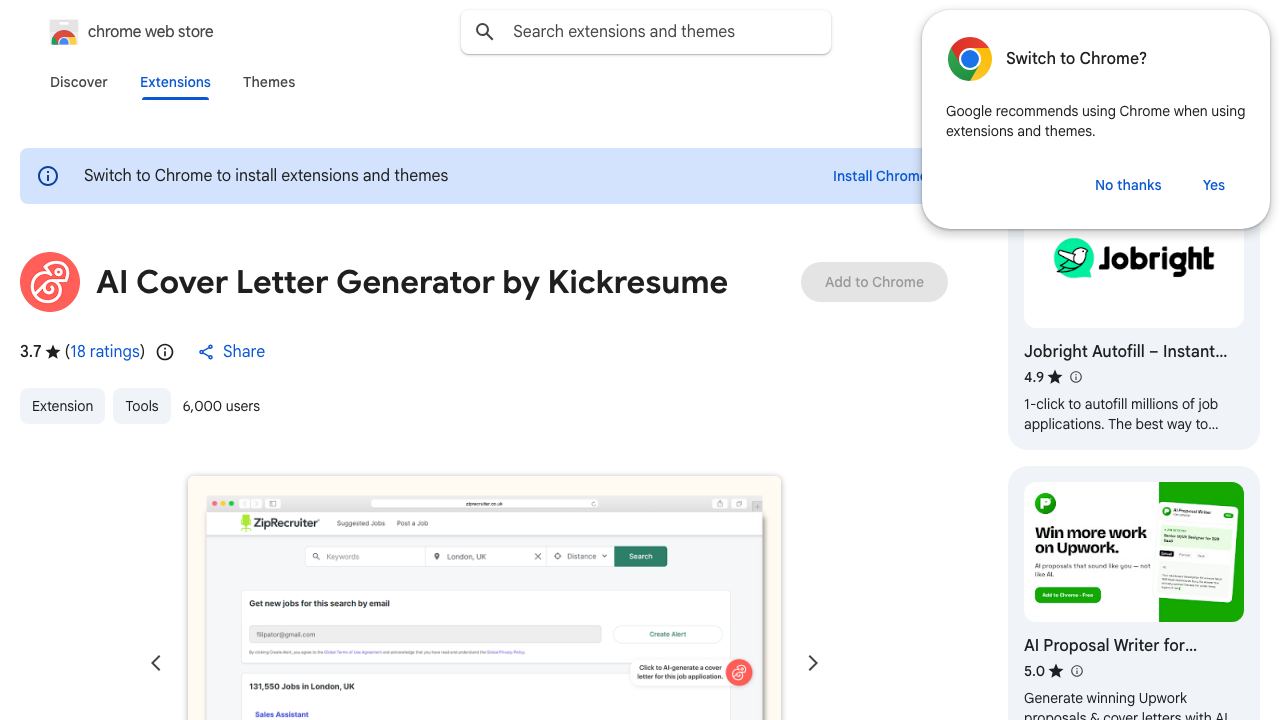This screenshot has width=1280, height=720.
Task: Click the 3.7 star rating text
Action: [40, 352]
